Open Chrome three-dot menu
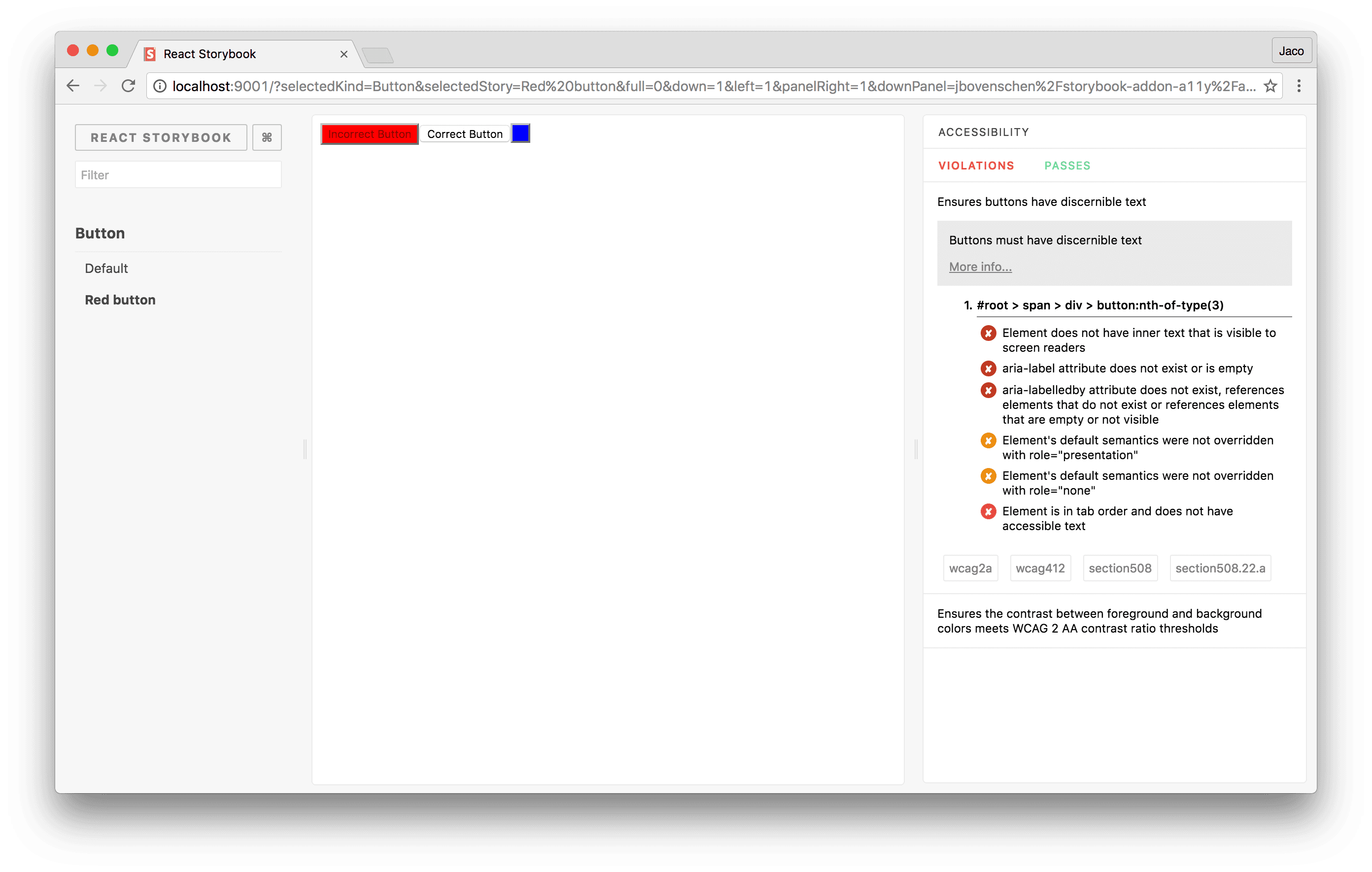The width and height of the screenshot is (1372, 872). [1299, 86]
